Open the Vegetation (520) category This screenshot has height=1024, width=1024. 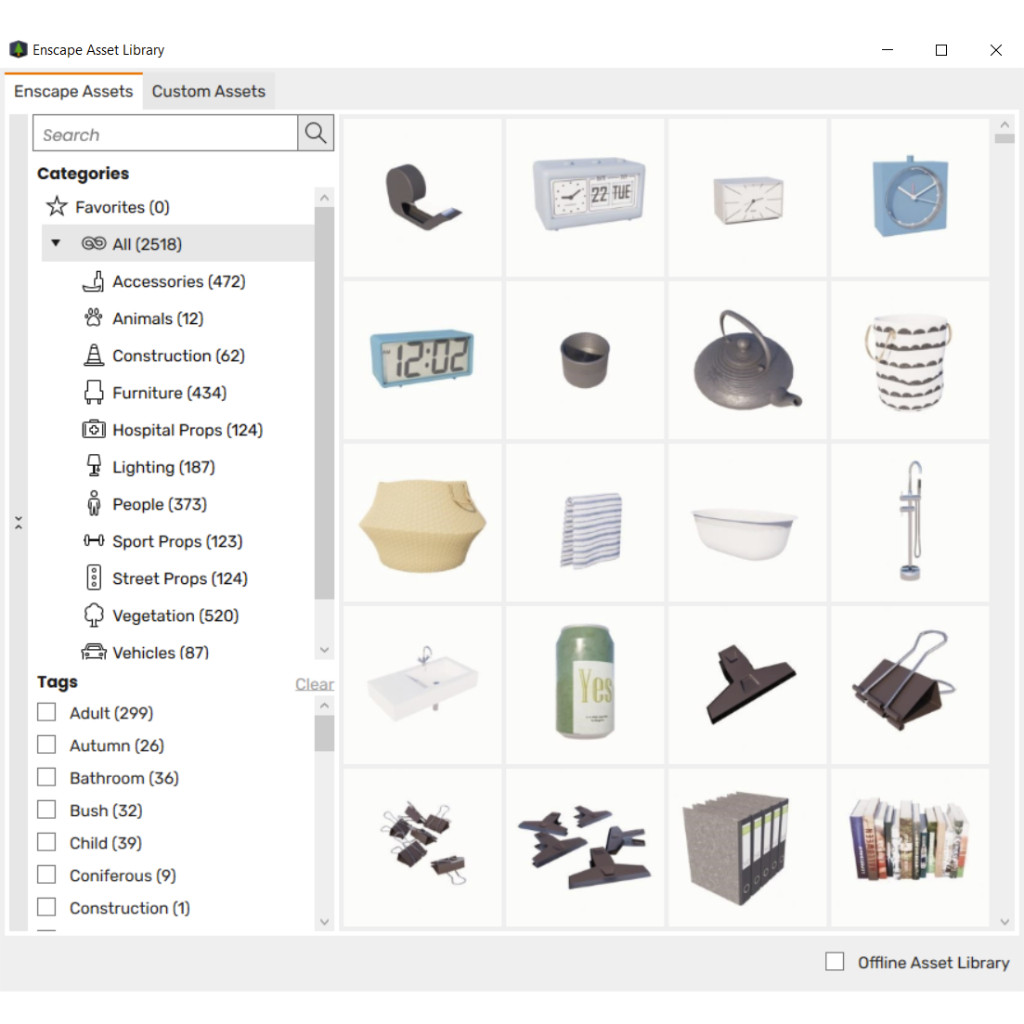[x=176, y=615]
